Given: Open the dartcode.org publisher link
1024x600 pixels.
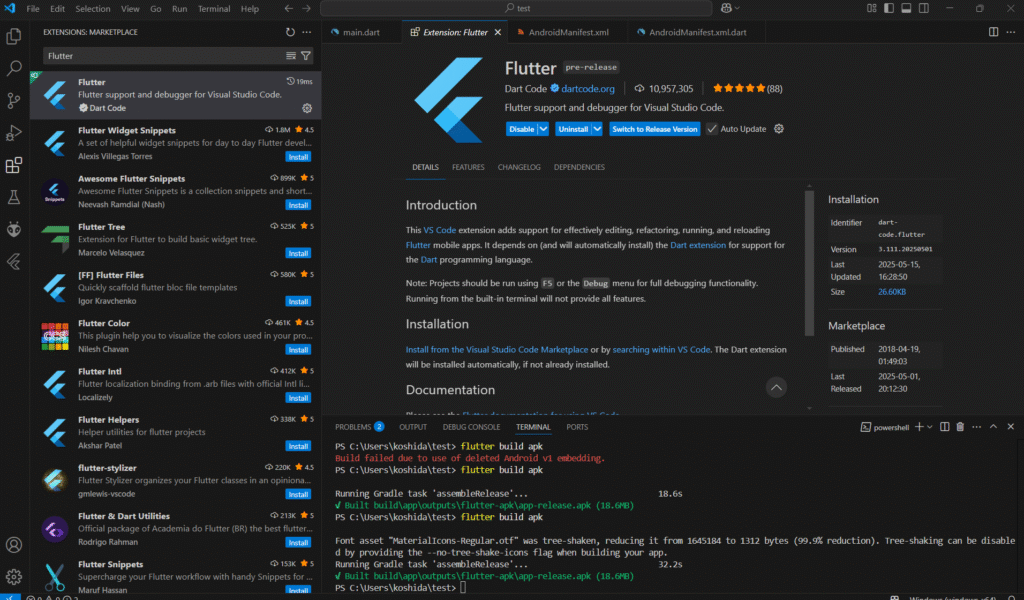Looking at the screenshot, I should coord(588,89).
